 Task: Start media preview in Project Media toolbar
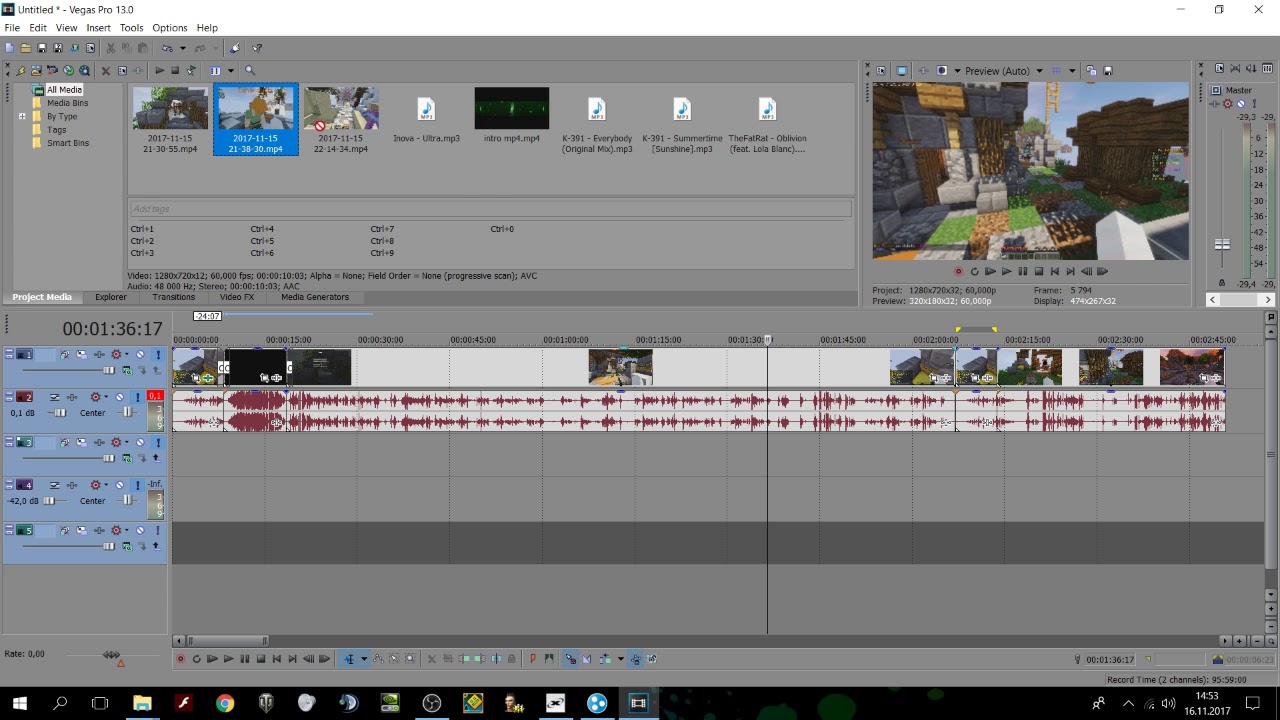click(159, 71)
